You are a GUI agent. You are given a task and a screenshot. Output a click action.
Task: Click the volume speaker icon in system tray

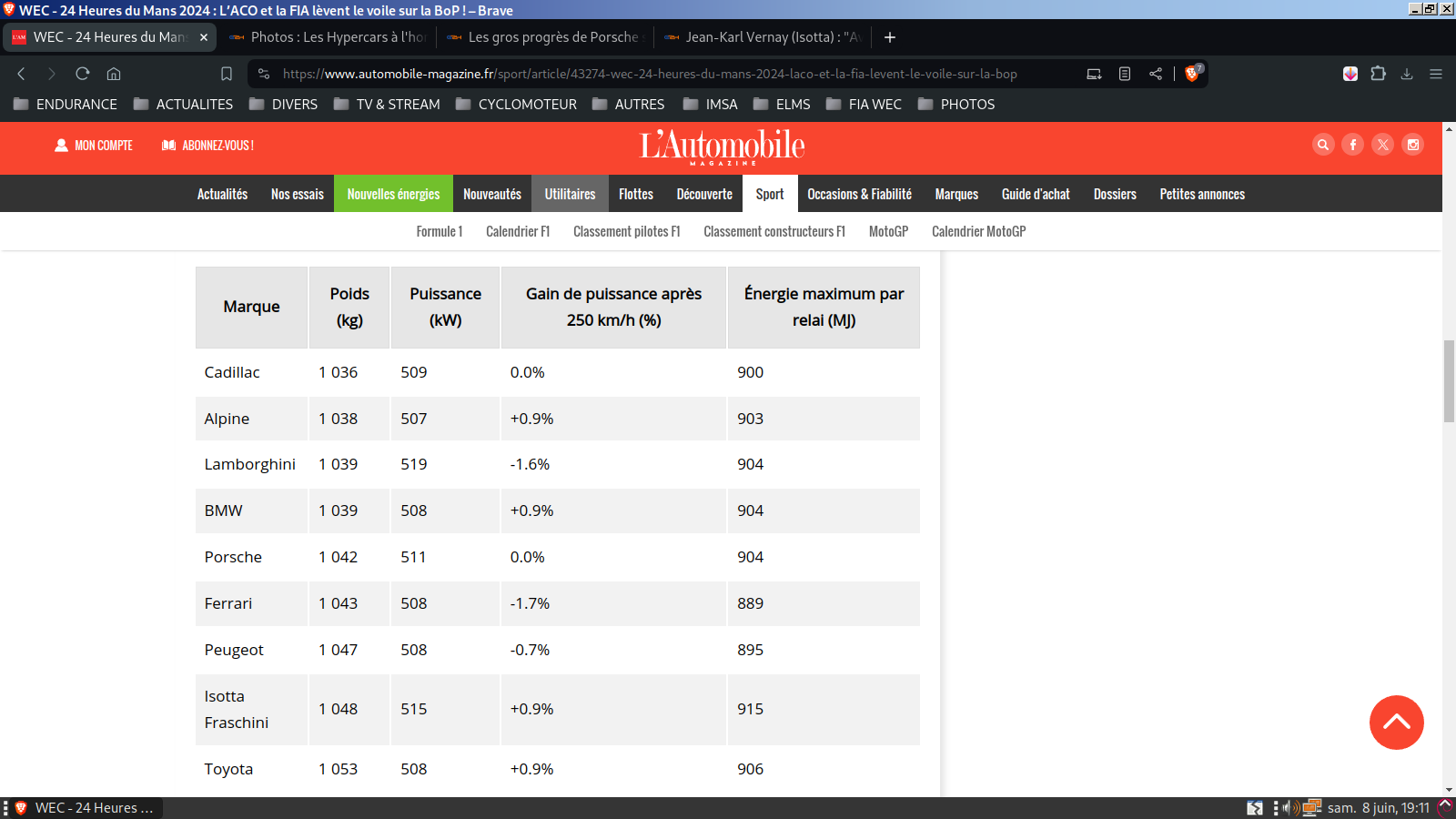click(x=1291, y=808)
